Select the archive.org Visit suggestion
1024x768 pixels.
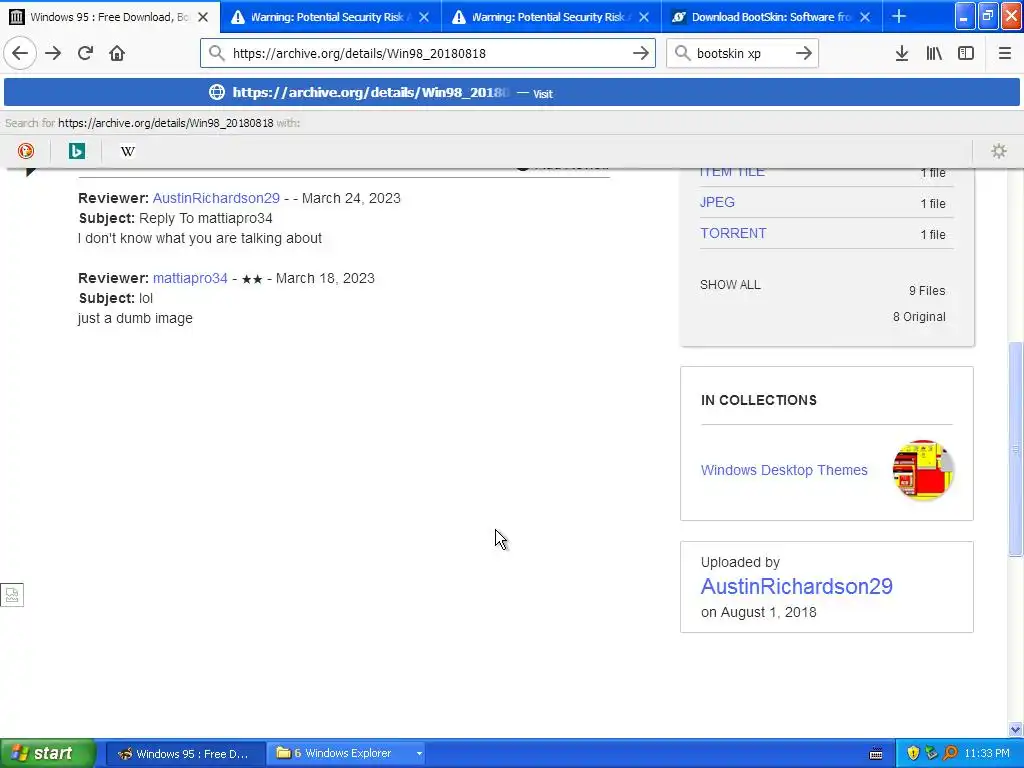(511, 92)
